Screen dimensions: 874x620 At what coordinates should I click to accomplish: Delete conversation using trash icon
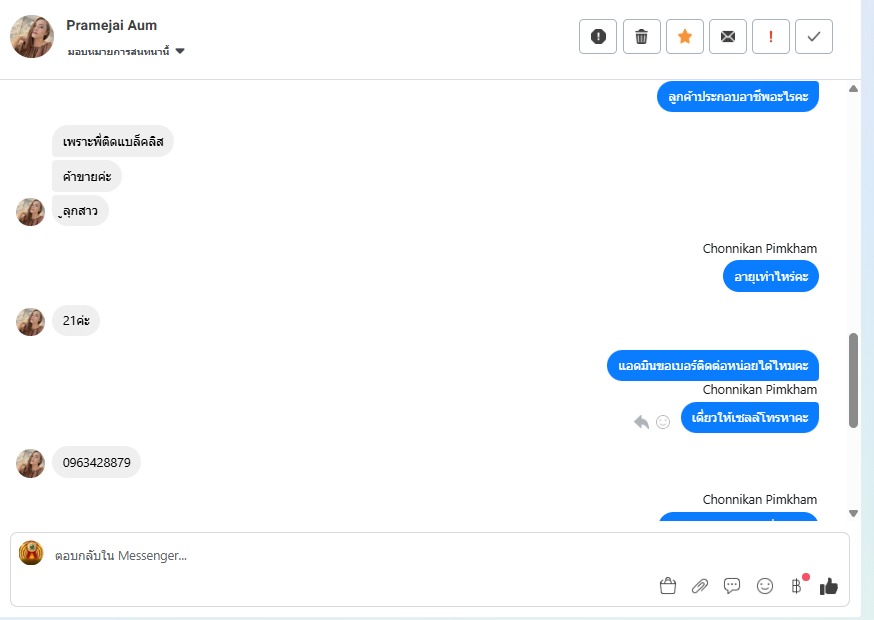tap(642, 37)
